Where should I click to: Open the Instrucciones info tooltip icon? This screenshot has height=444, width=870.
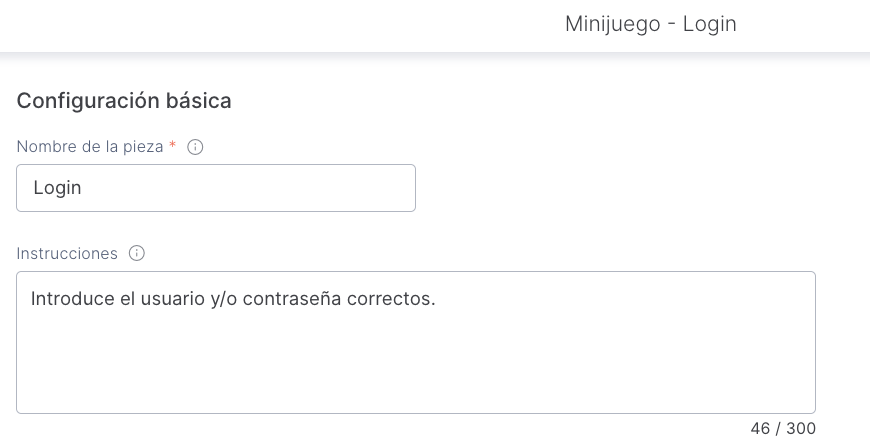[137, 254]
